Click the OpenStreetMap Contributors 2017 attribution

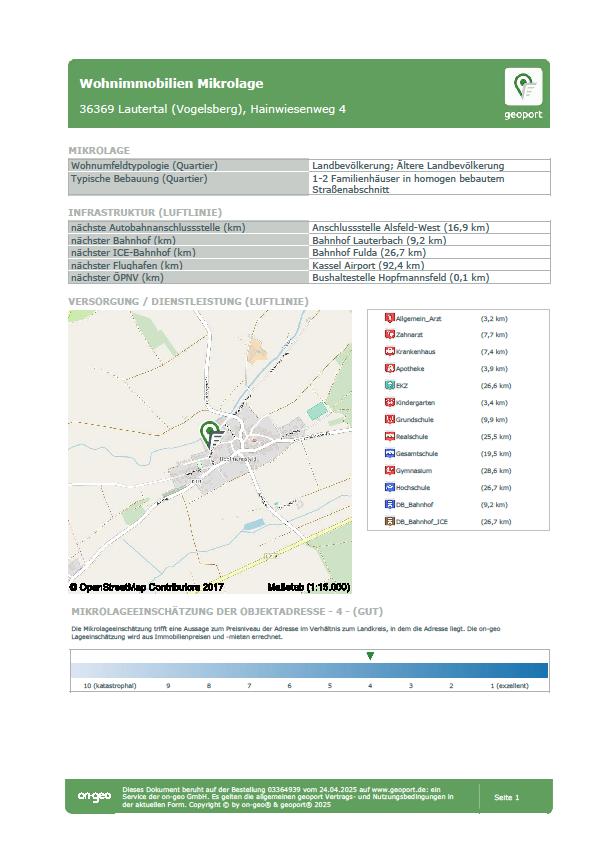tap(146, 587)
